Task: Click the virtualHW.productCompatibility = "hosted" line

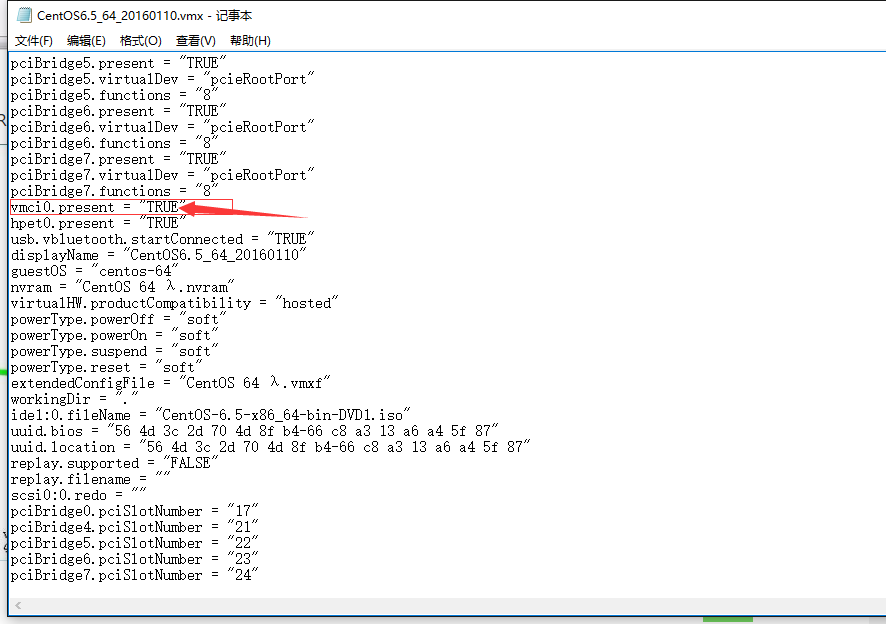Action: pyautogui.click(x=174, y=304)
